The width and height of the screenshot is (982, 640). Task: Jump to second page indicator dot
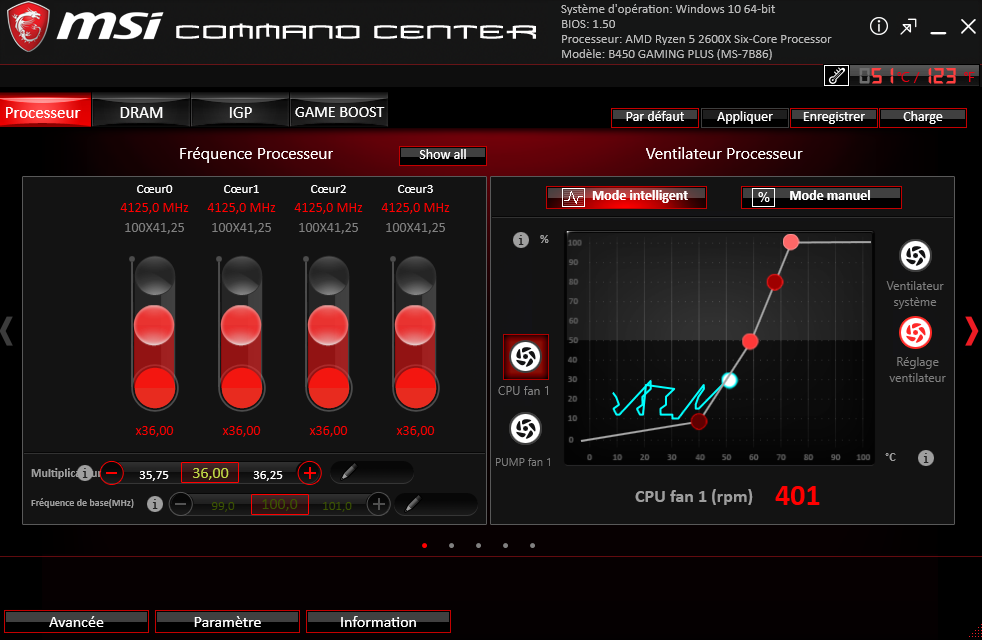[x=452, y=545]
